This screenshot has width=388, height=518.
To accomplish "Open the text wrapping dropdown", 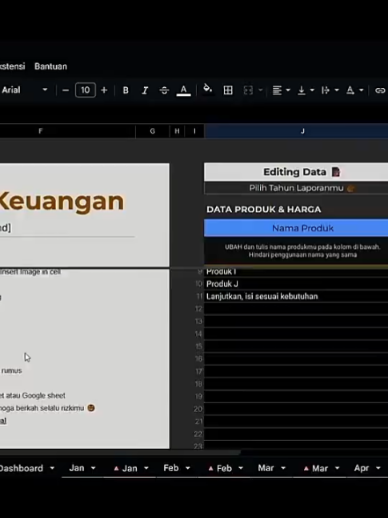I will tap(330, 90).
